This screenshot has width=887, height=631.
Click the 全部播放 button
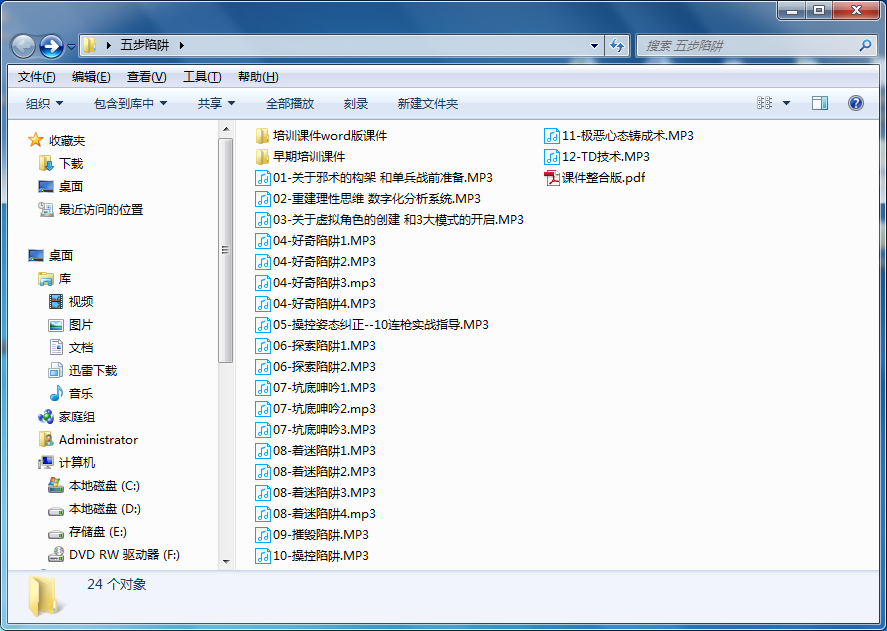coord(290,104)
